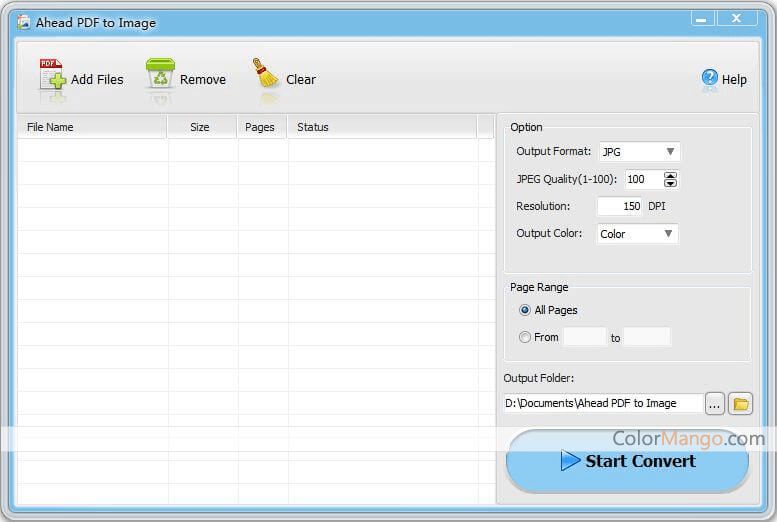Screen dimensions: 777x522
Task: Increase JPEG Quality with the up arrow
Action: click(x=670, y=175)
